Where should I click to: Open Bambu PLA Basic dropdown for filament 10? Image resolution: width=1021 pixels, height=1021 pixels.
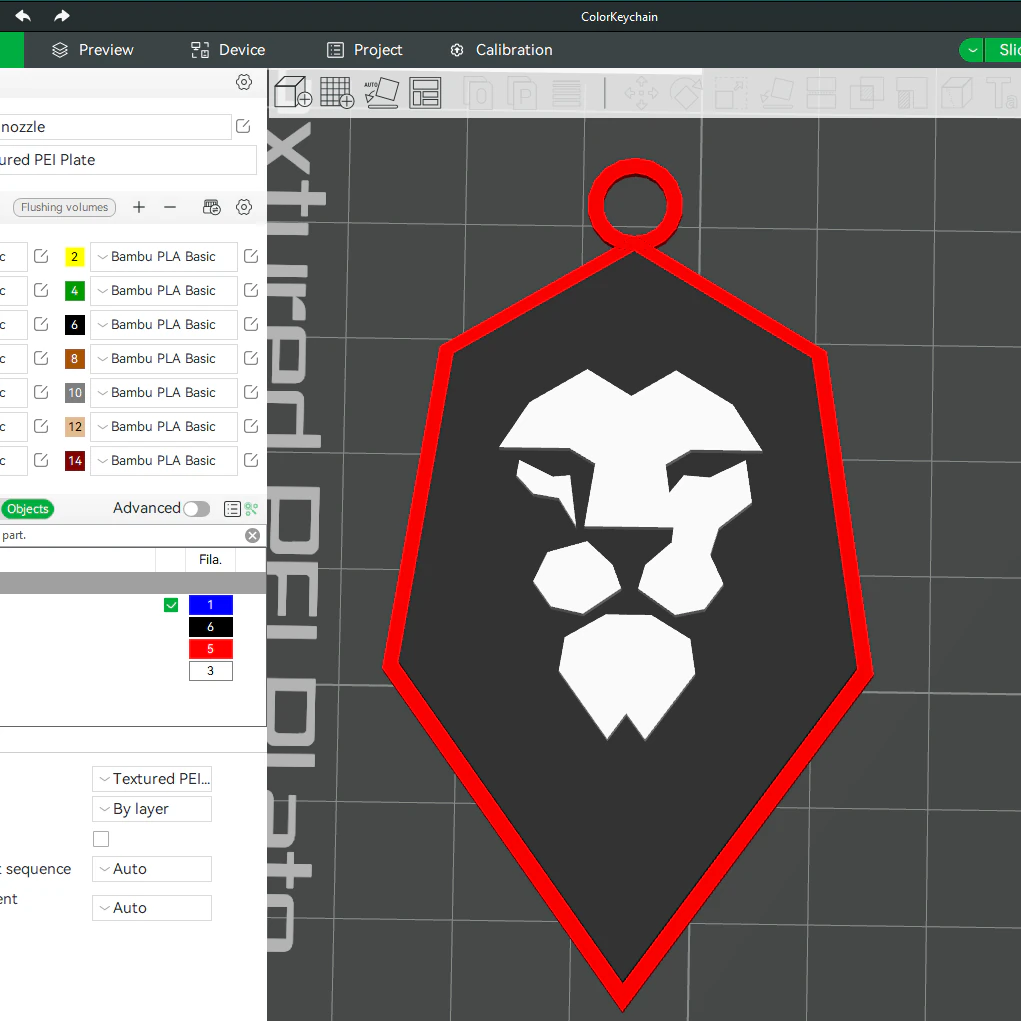[x=163, y=392]
